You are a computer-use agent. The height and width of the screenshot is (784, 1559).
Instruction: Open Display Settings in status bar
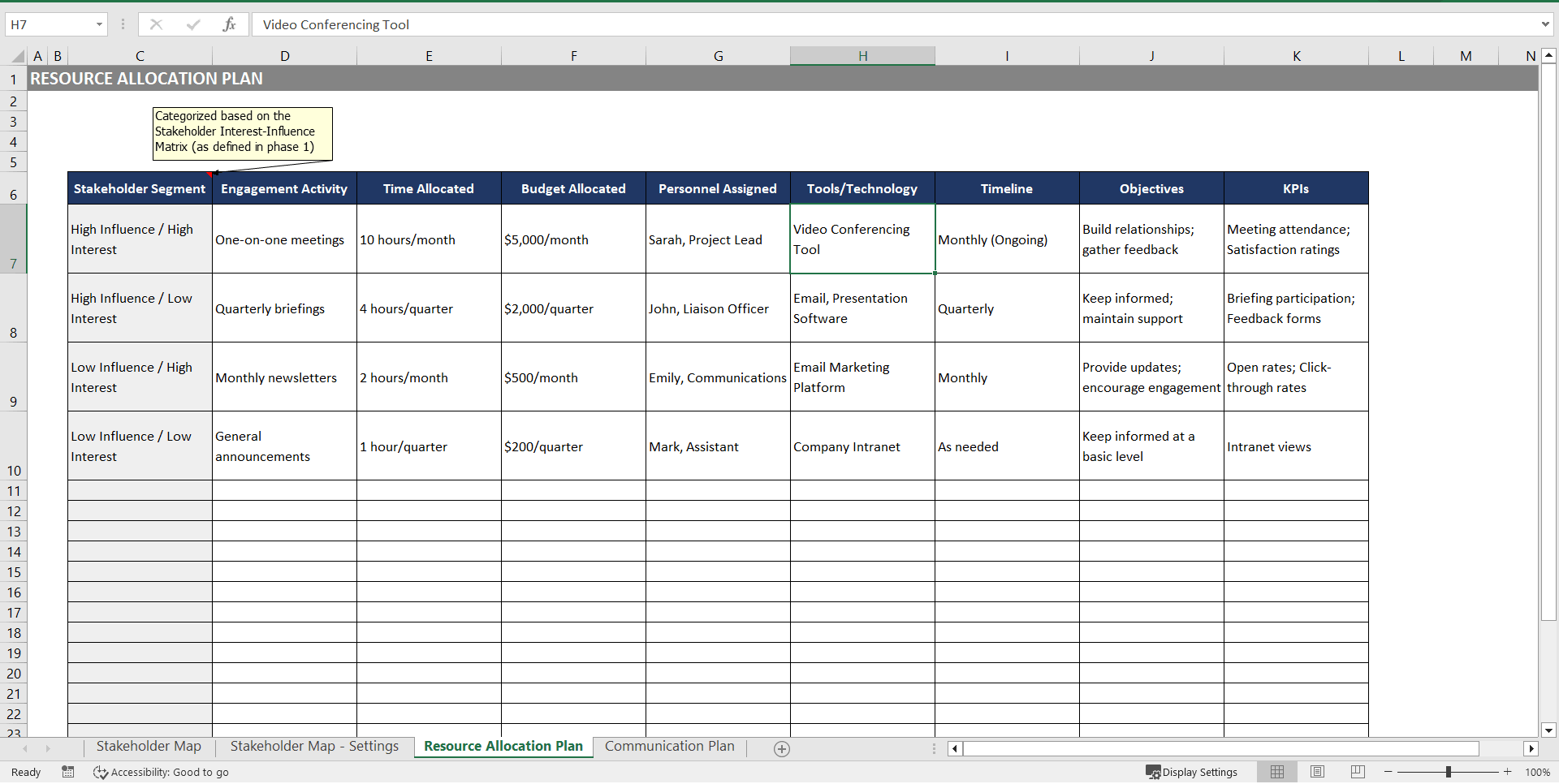pyautogui.click(x=1191, y=772)
